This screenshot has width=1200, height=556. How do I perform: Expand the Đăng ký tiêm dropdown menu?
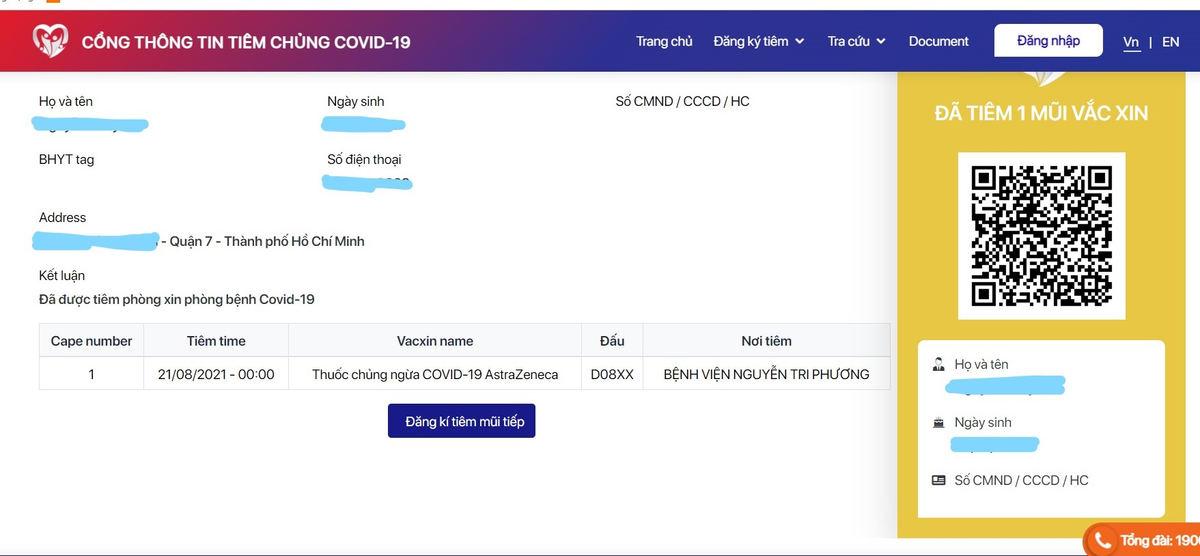[759, 42]
